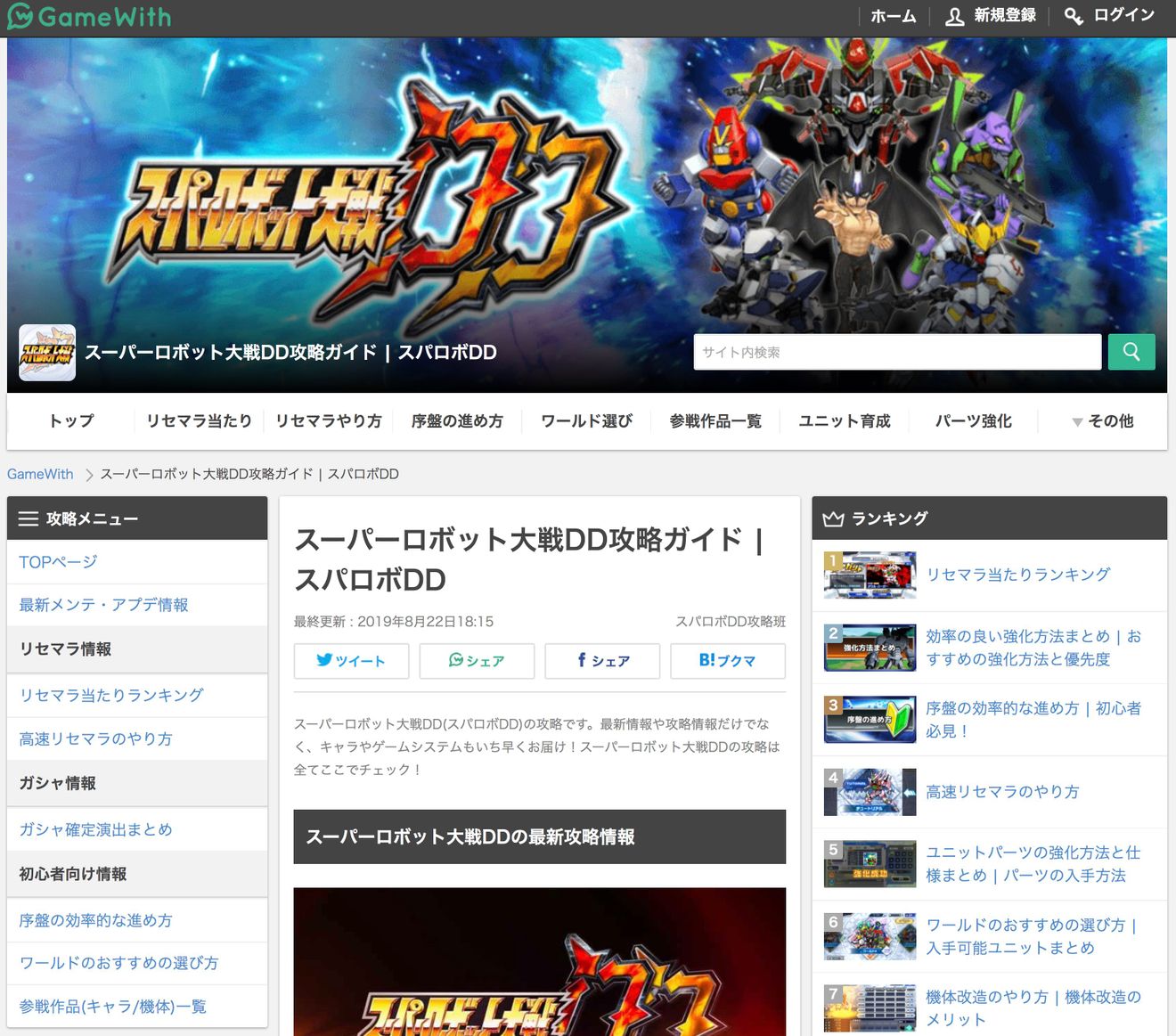Image resolution: width=1176 pixels, height=1036 pixels.
Task: Click ranking 4 thumbnail image
Action: [x=870, y=792]
